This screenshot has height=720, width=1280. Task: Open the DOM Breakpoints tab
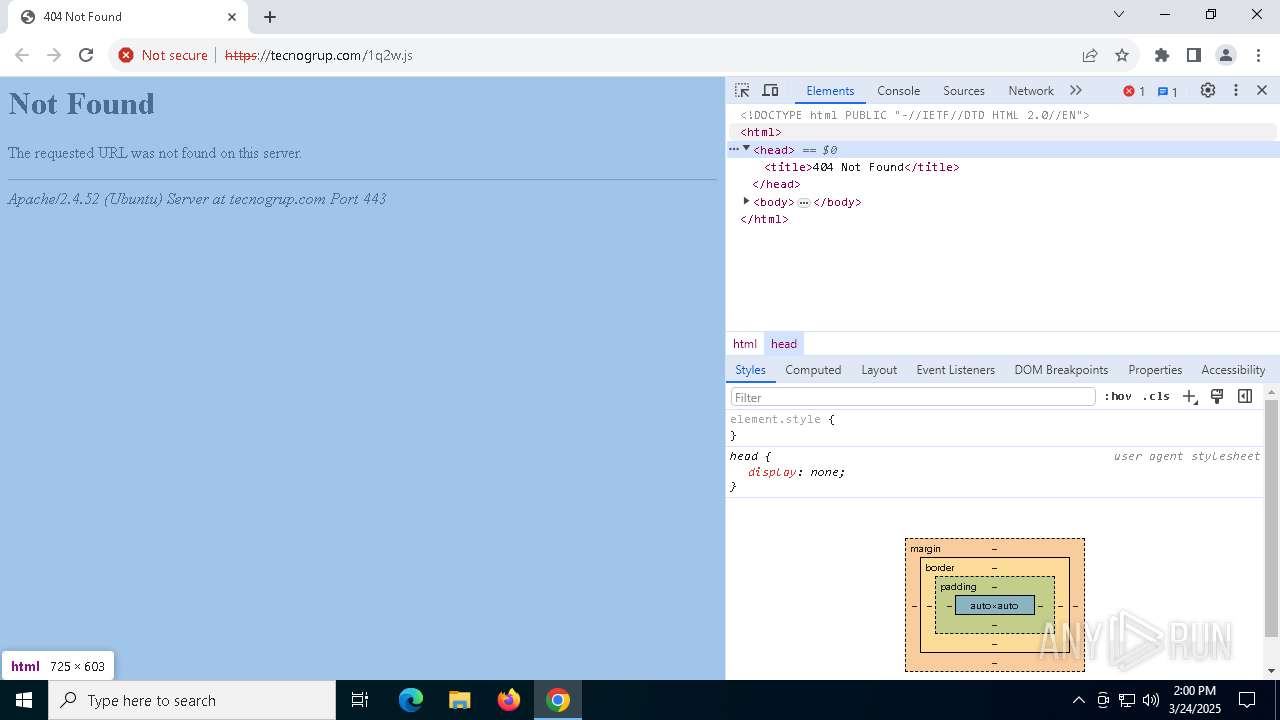(x=1061, y=370)
